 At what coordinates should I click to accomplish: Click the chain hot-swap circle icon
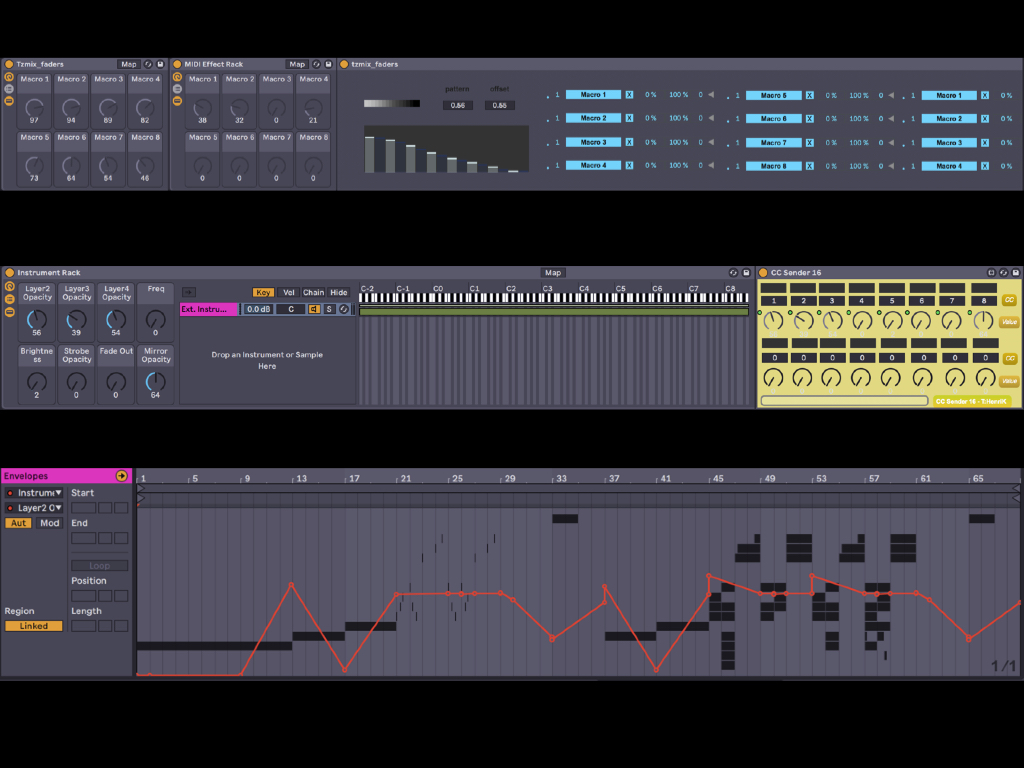point(343,309)
